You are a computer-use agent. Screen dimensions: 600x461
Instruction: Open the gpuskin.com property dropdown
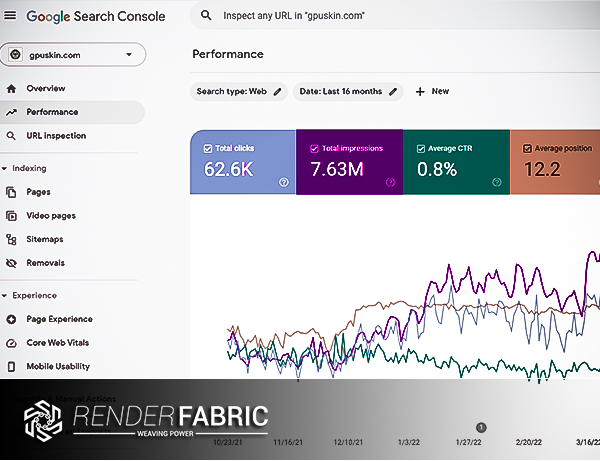coord(73,55)
